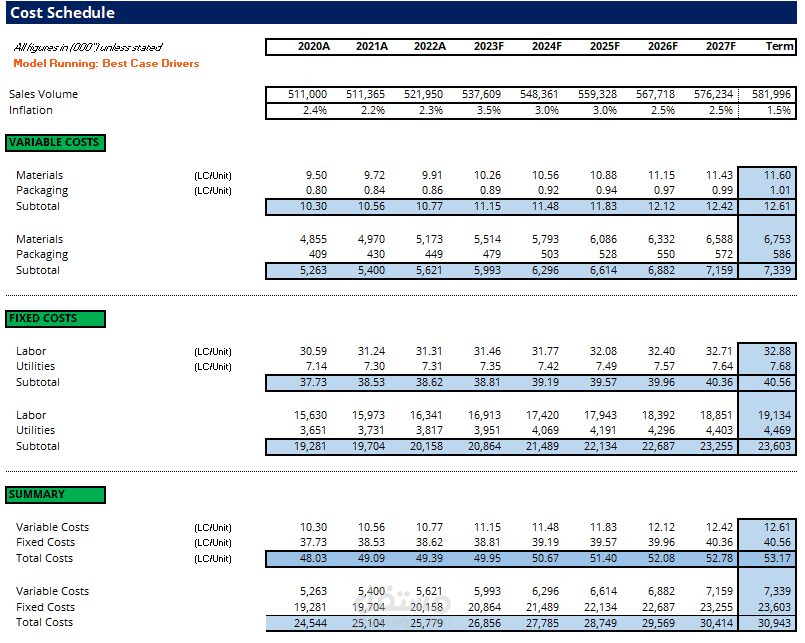
Task: Select 2026F Sales Volume 567,718
Action: [x=655, y=94]
